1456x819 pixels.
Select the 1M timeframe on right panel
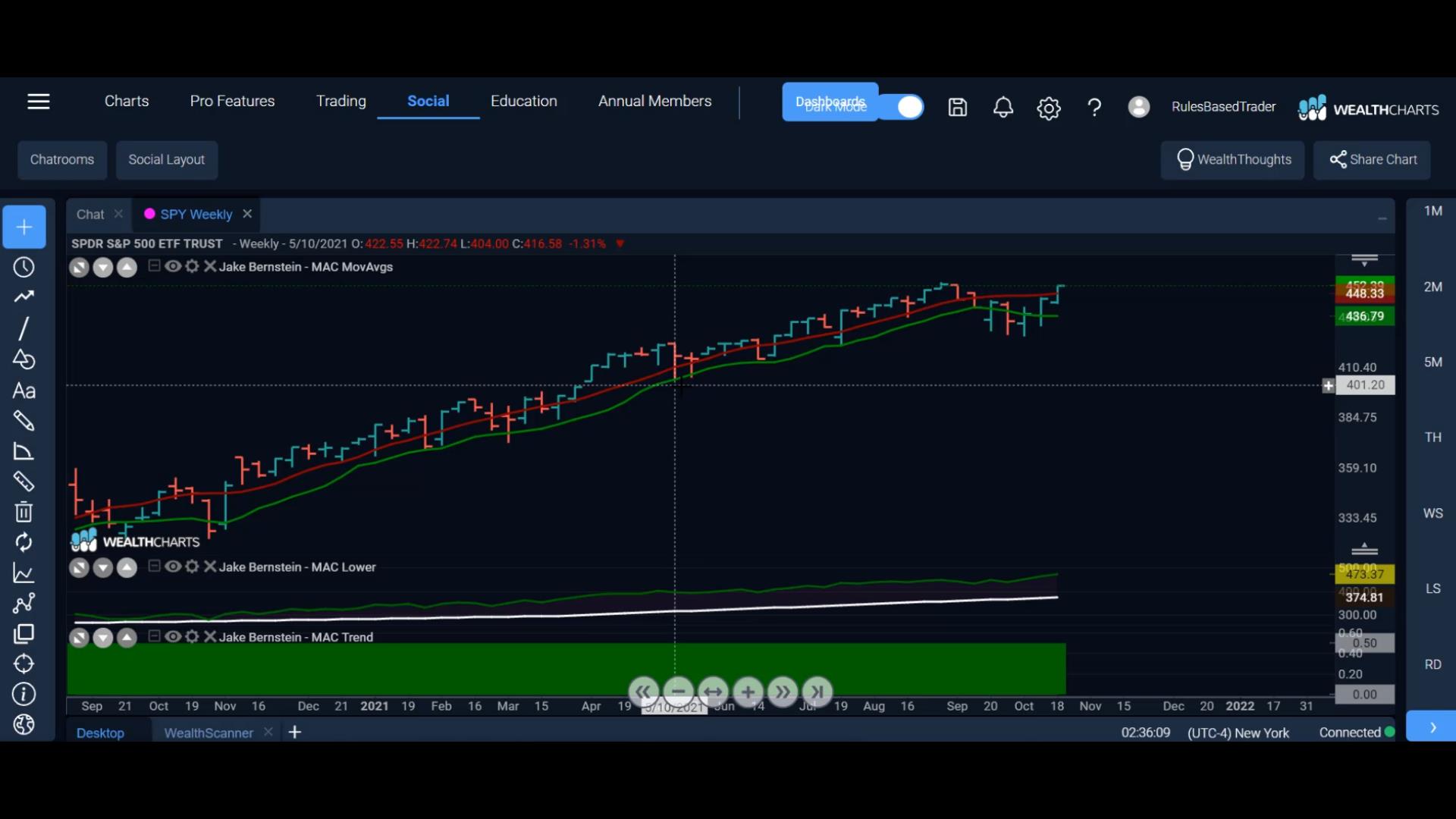(x=1432, y=211)
